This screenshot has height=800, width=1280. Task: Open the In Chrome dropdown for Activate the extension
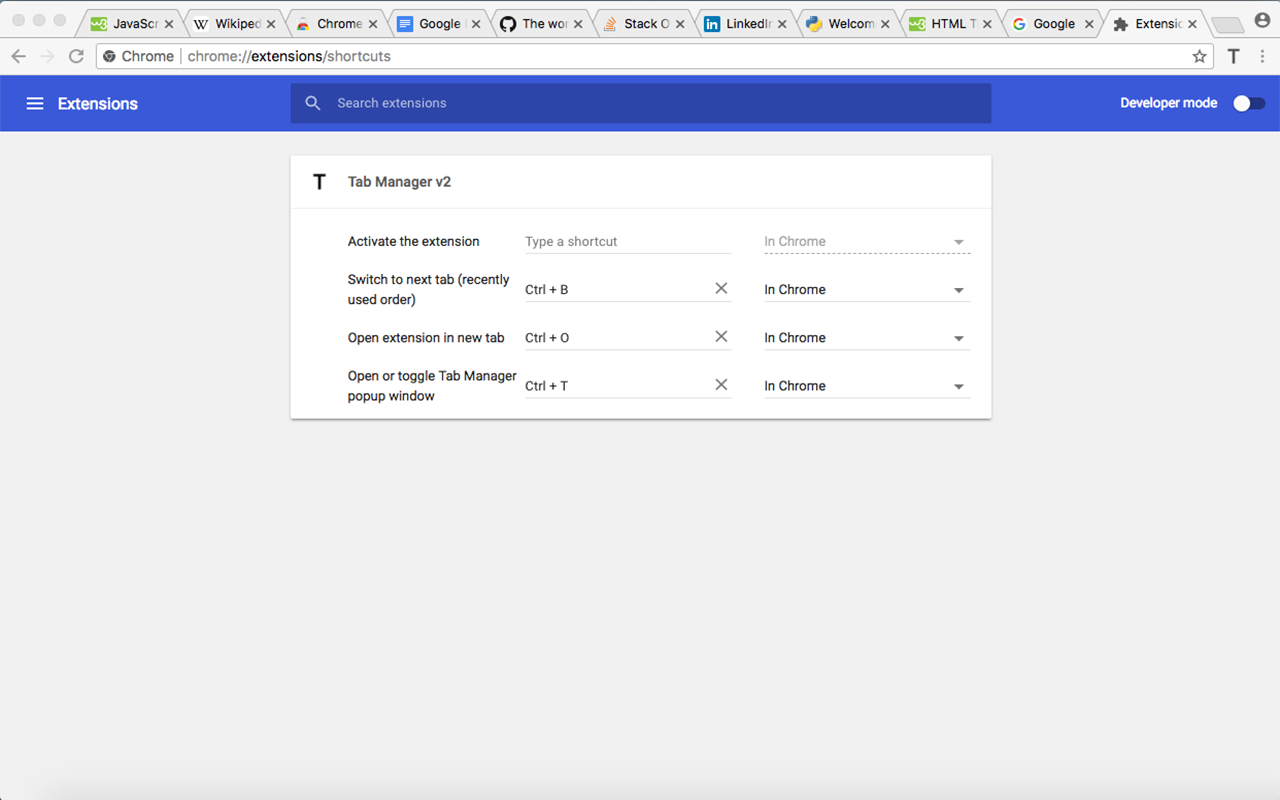click(958, 241)
